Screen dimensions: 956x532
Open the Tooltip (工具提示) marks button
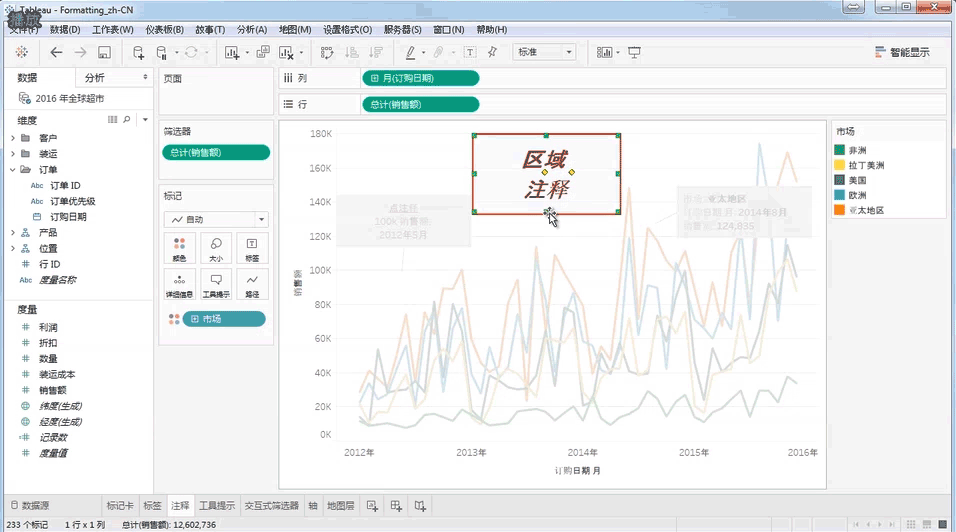(215, 284)
